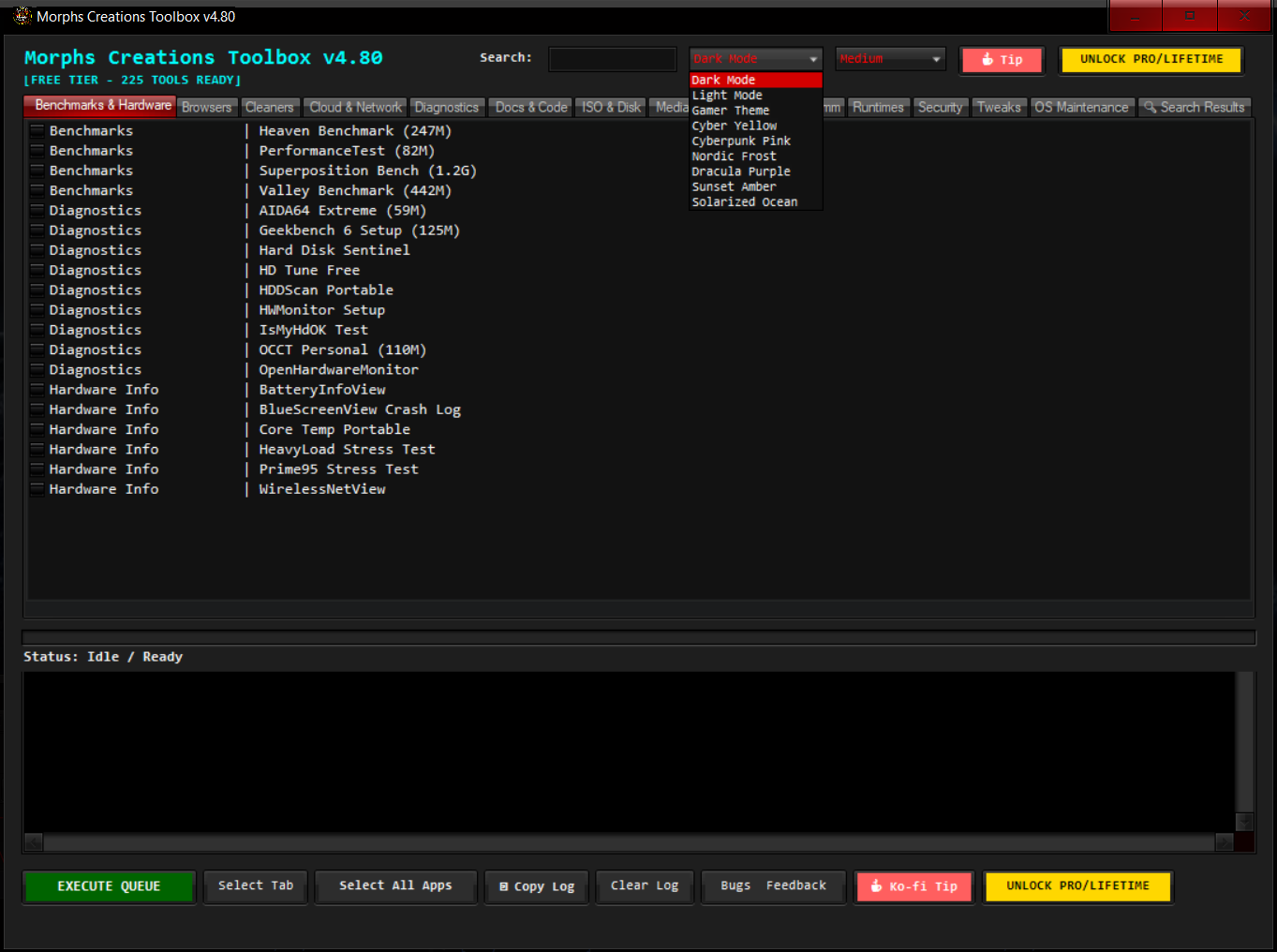
Task: Click the "HeavyLoad Stress Test" entry text
Action: coord(348,449)
